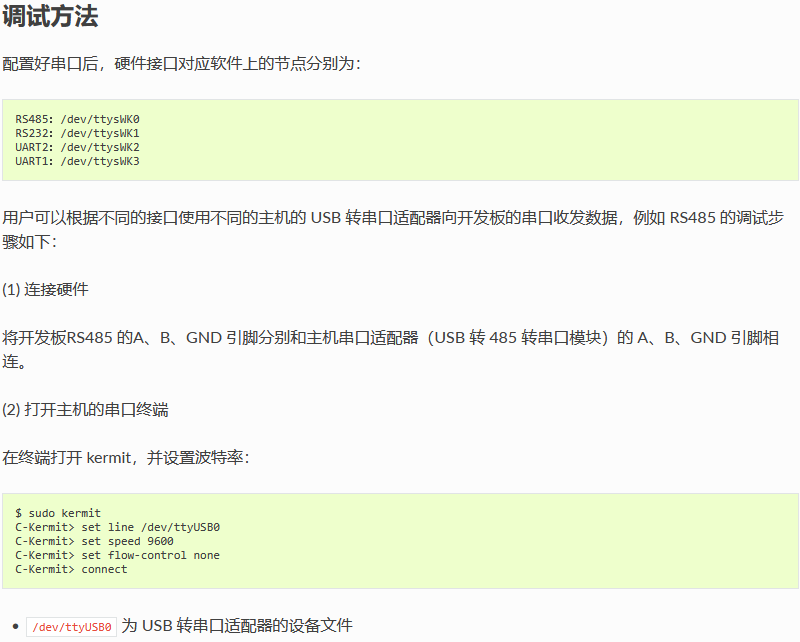The width and height of the screenshot is (800, 642).
Task: Click the (1) 连接硬件 step text
Action: (45, 290)
